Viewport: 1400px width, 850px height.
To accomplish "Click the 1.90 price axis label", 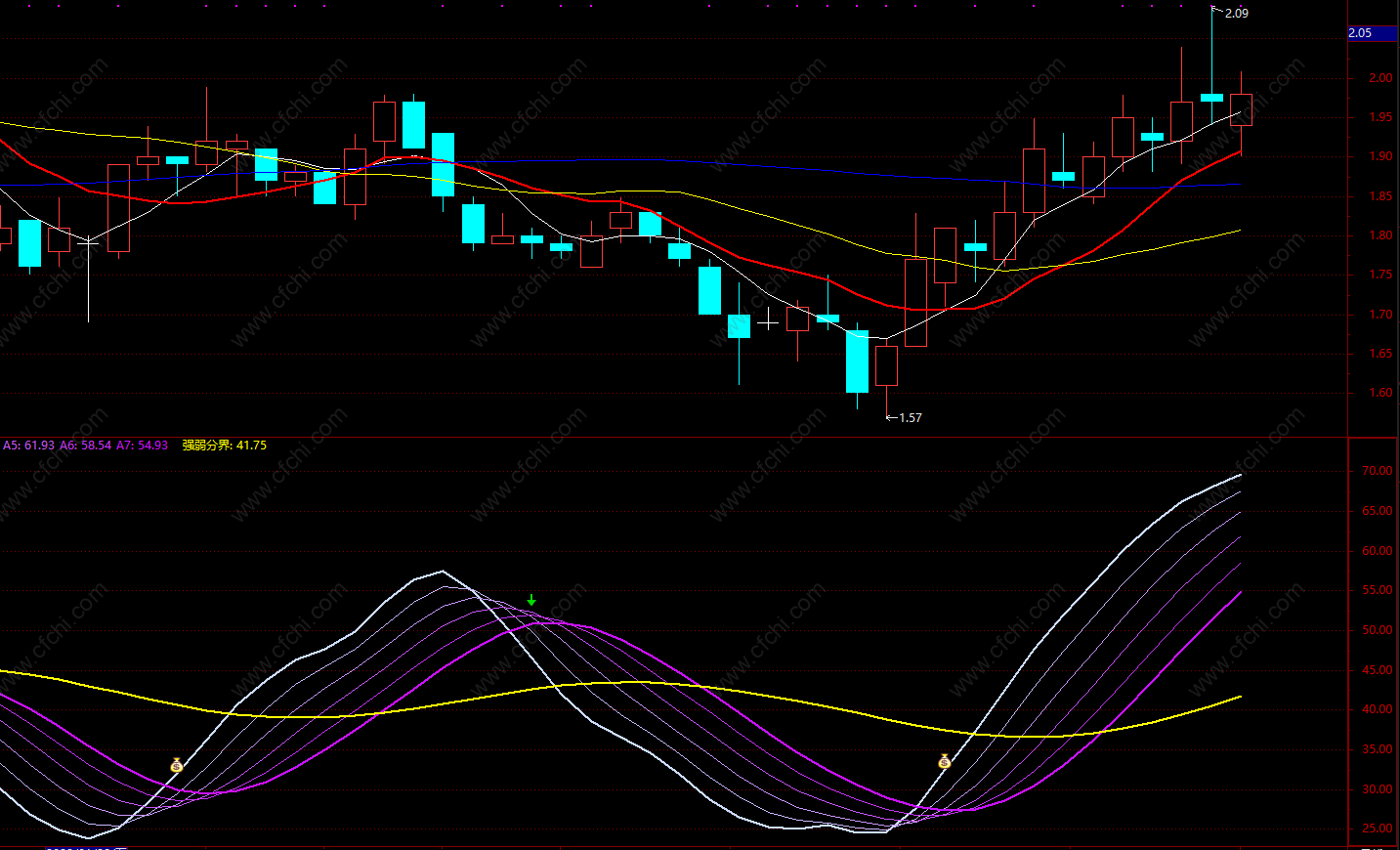I will tap(1380, 156).
